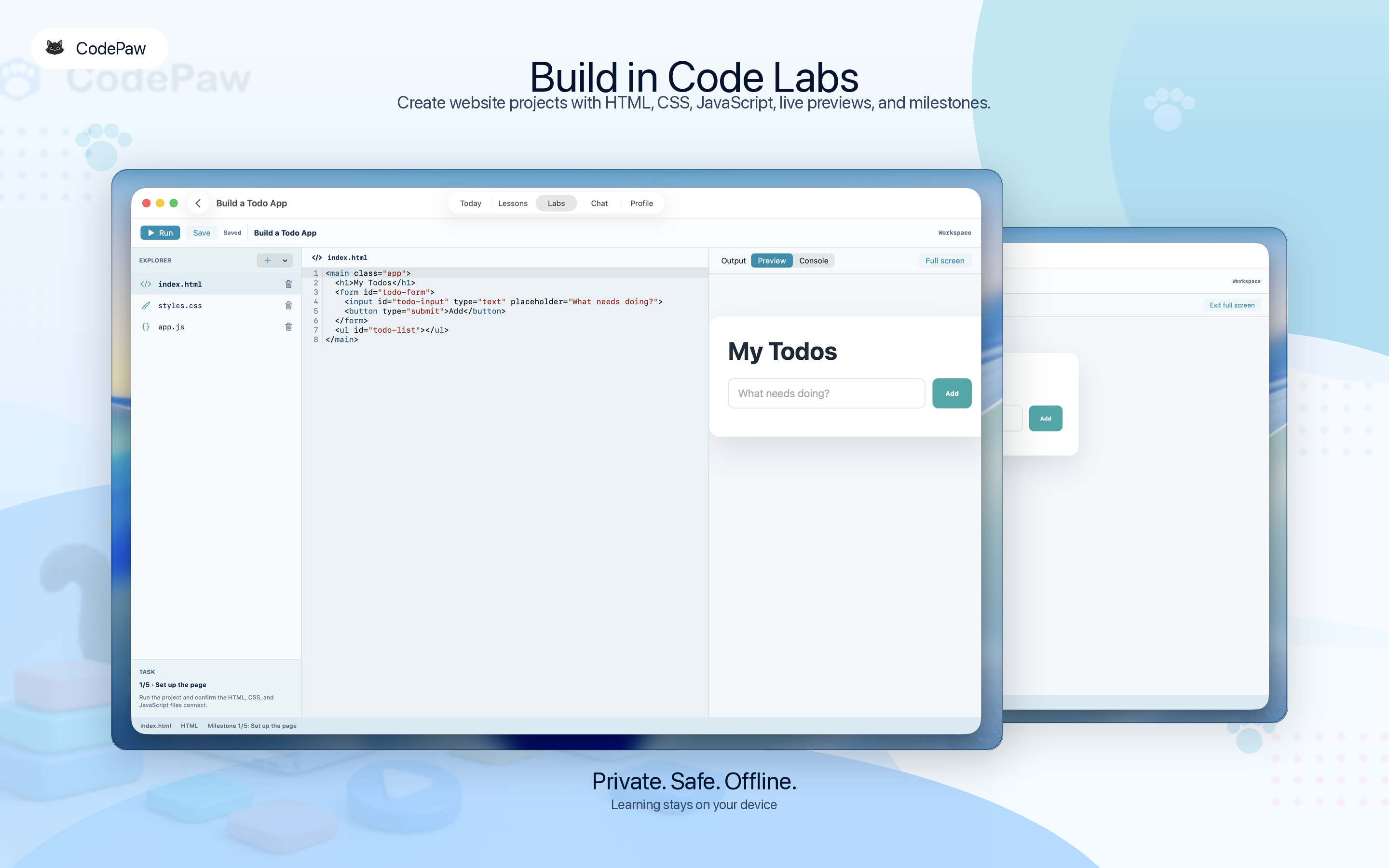The width and height of the screenshot is (1389, 868).
Task: Click the My Todos heading in the preview
Action: (x=782, y=352)
